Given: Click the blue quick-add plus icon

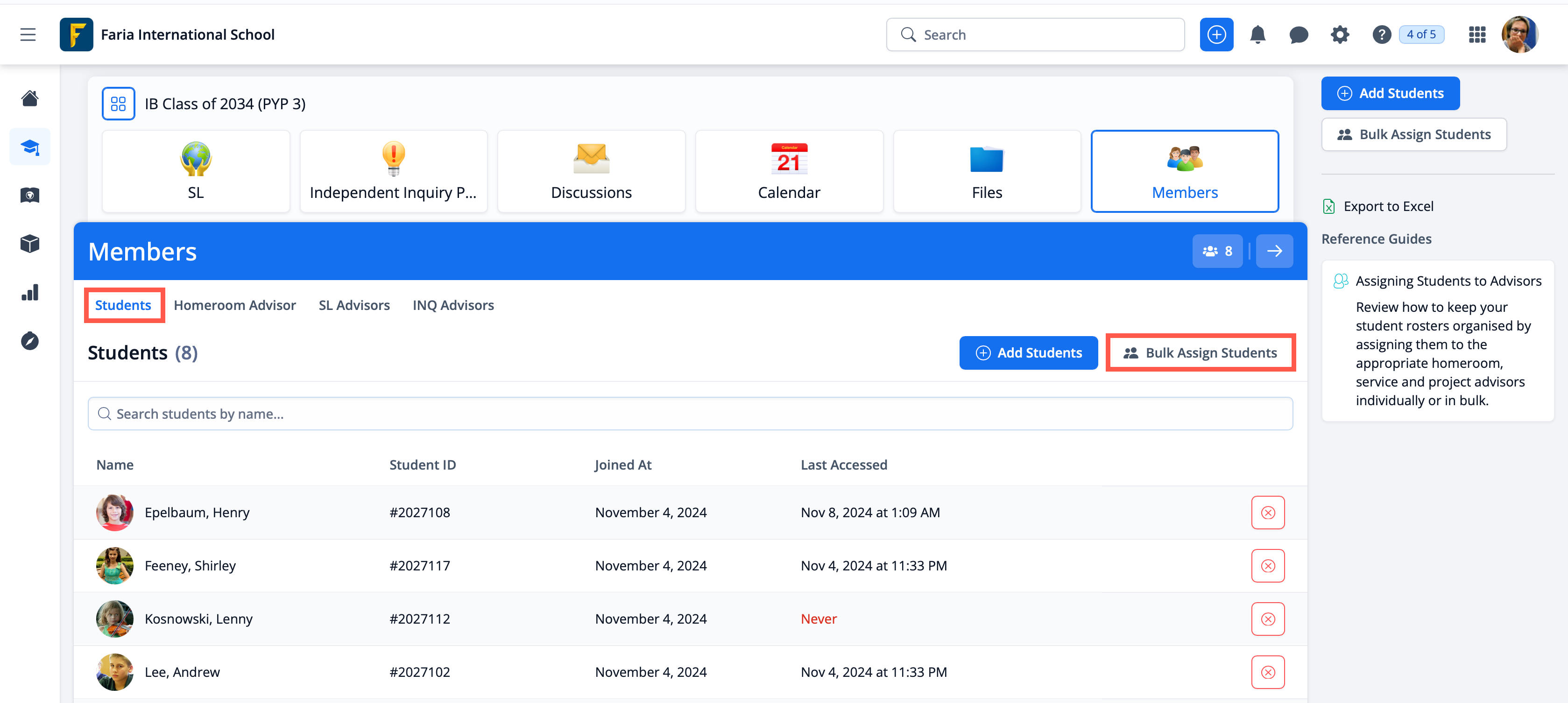Looking at the screenshot, I should (1216, 35).
